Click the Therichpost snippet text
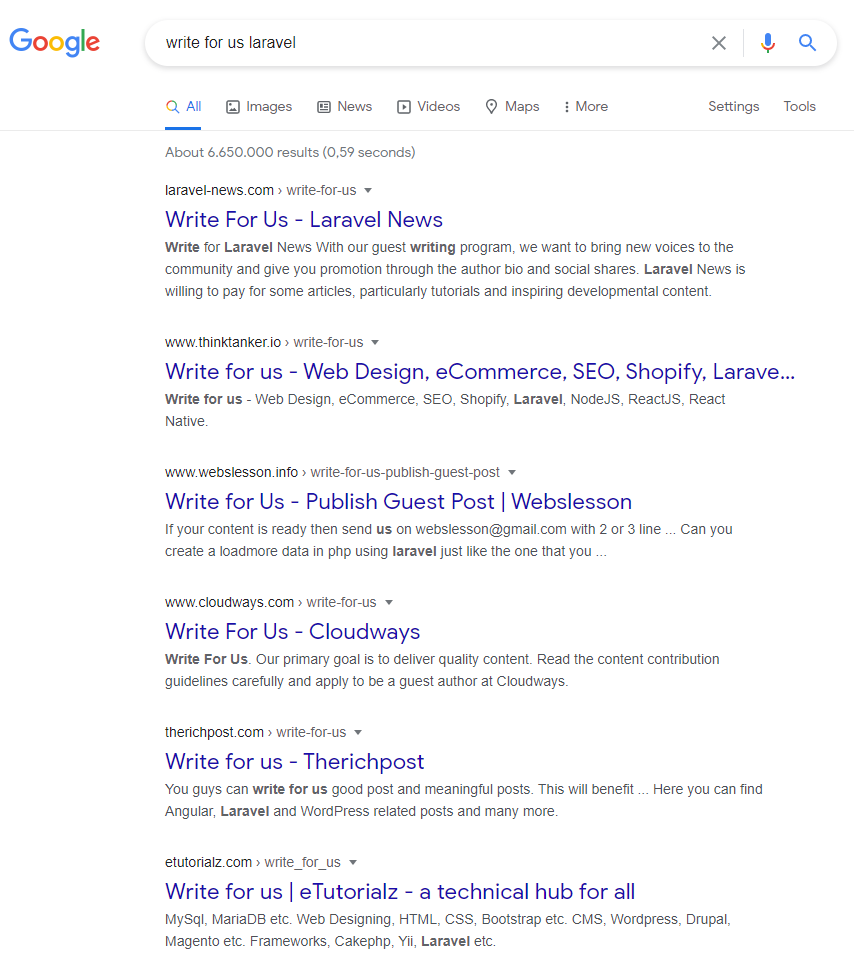Screen dimensions: 854x962 (x=464, y=801)
